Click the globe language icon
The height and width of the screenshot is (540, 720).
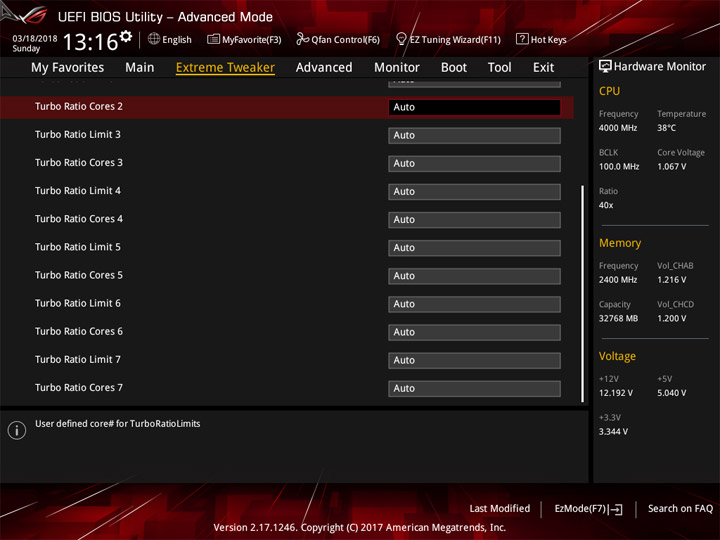point(154,39)
